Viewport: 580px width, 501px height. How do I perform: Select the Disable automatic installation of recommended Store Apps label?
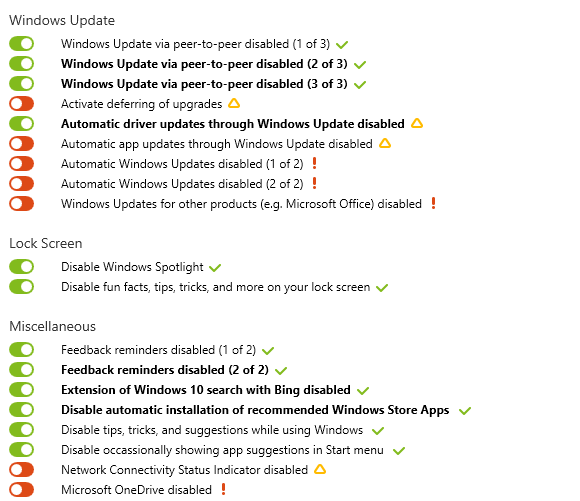255,410
